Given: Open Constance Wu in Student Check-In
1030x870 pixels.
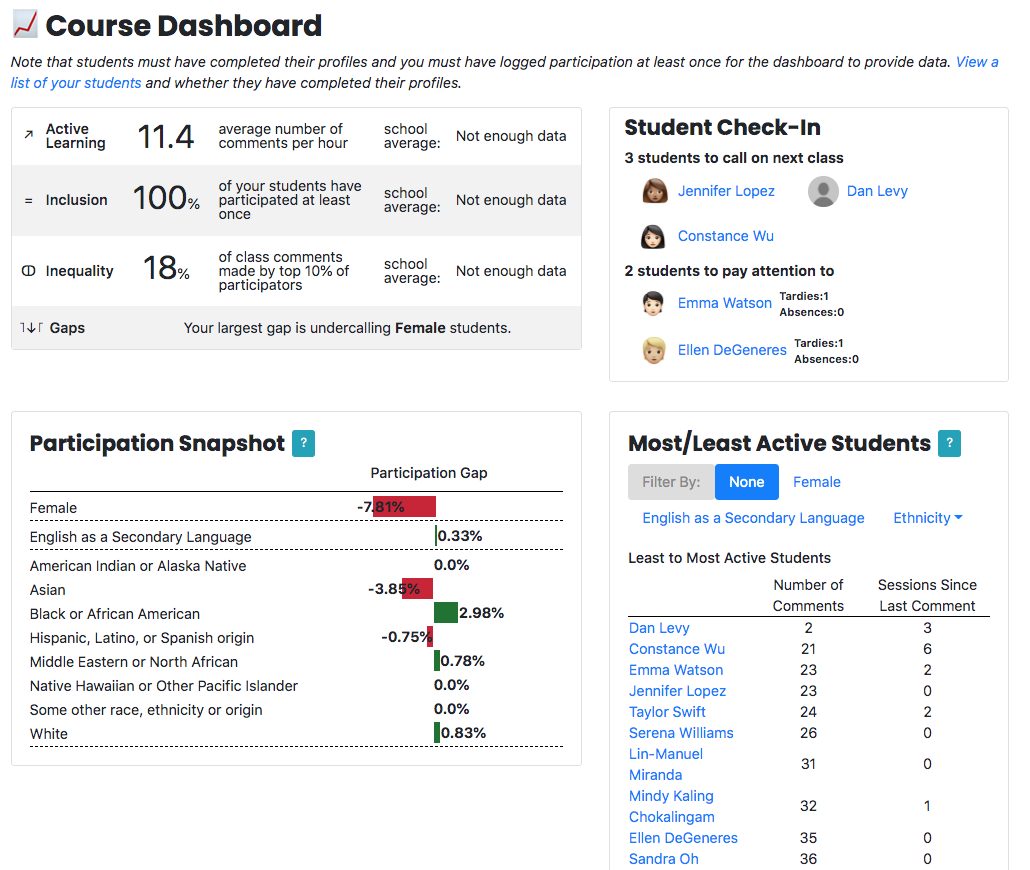Looking at the screenshot, I should coord(725,236).
